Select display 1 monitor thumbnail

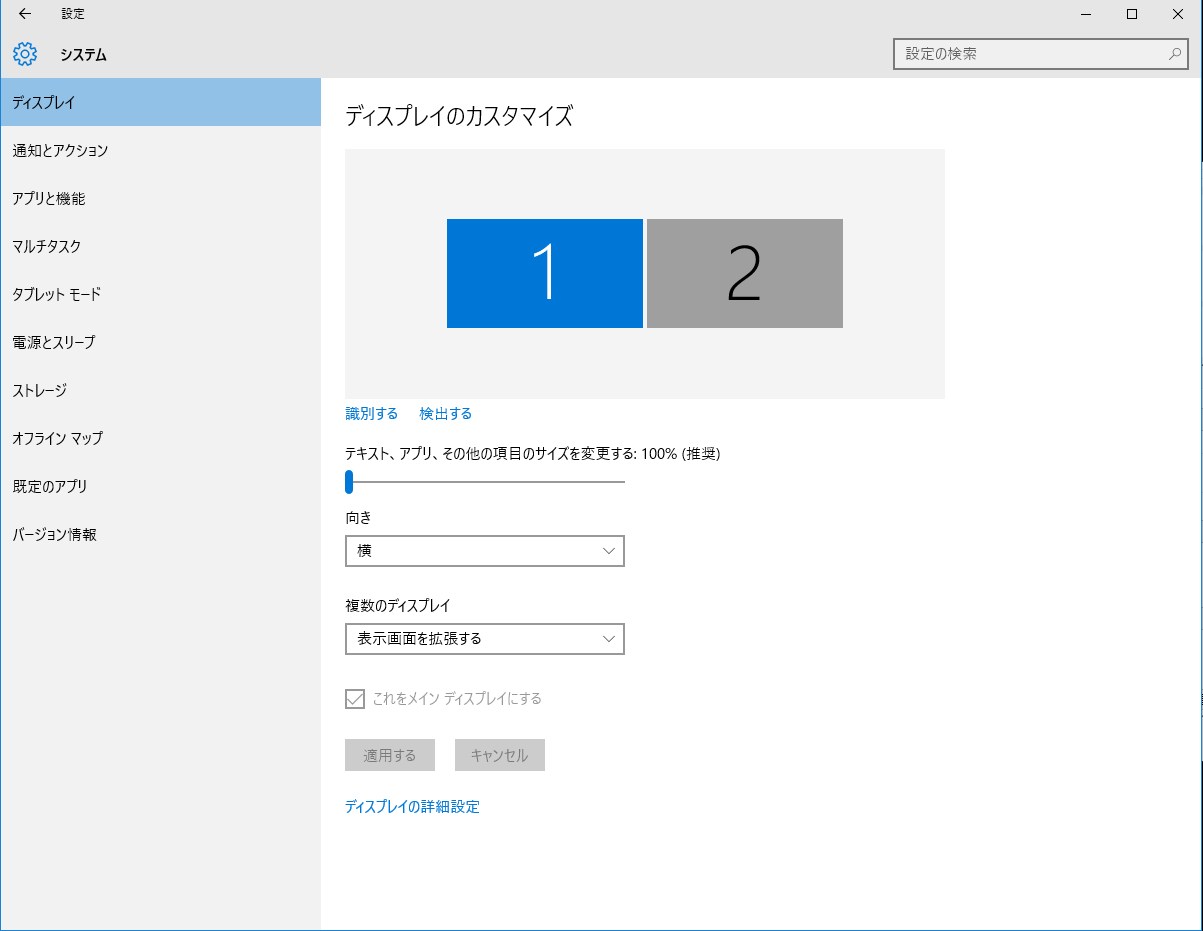(544, 273)
